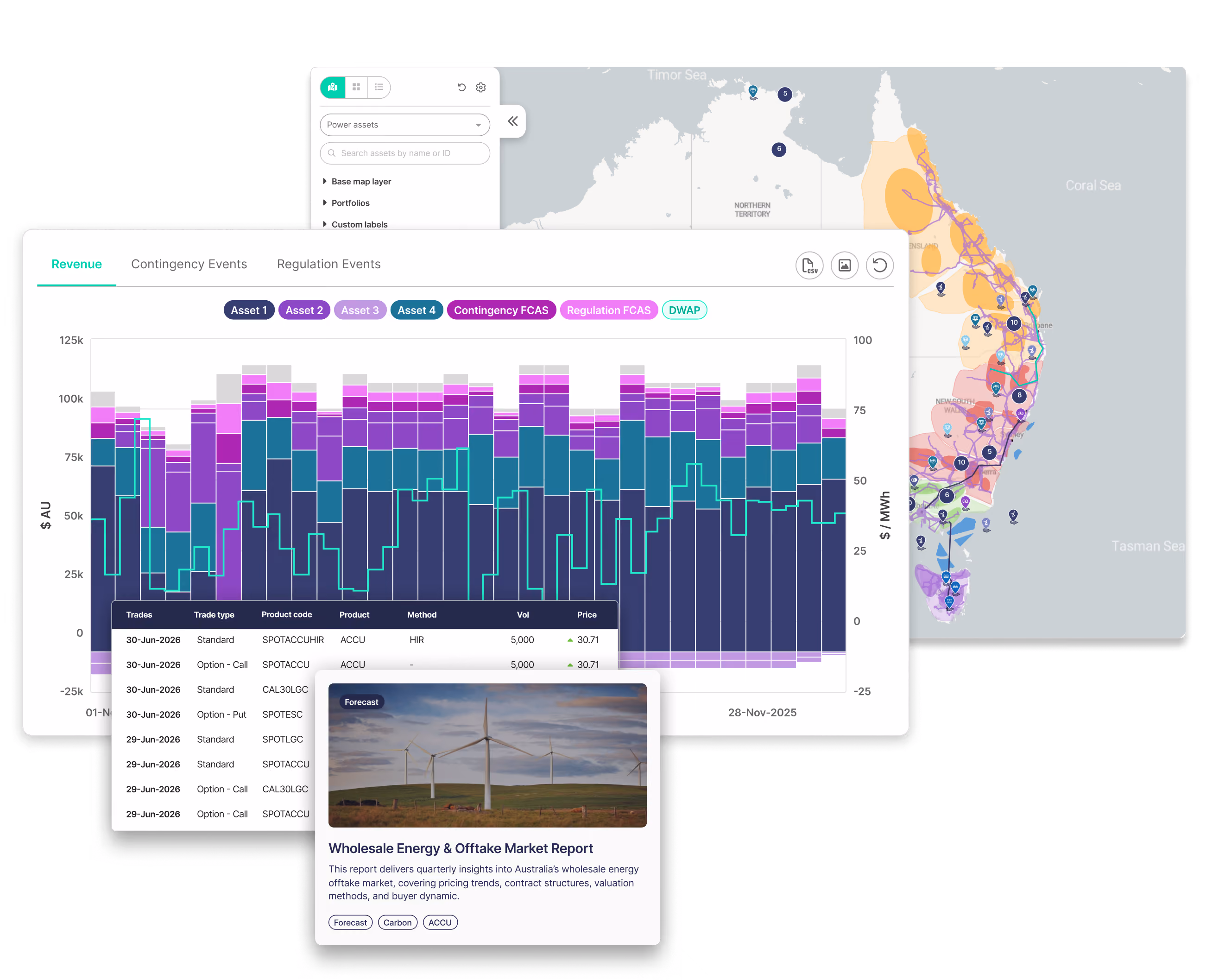This screenshot has width=1225, height=980.
Task: Reset the revenue chart
Action: 879,266
